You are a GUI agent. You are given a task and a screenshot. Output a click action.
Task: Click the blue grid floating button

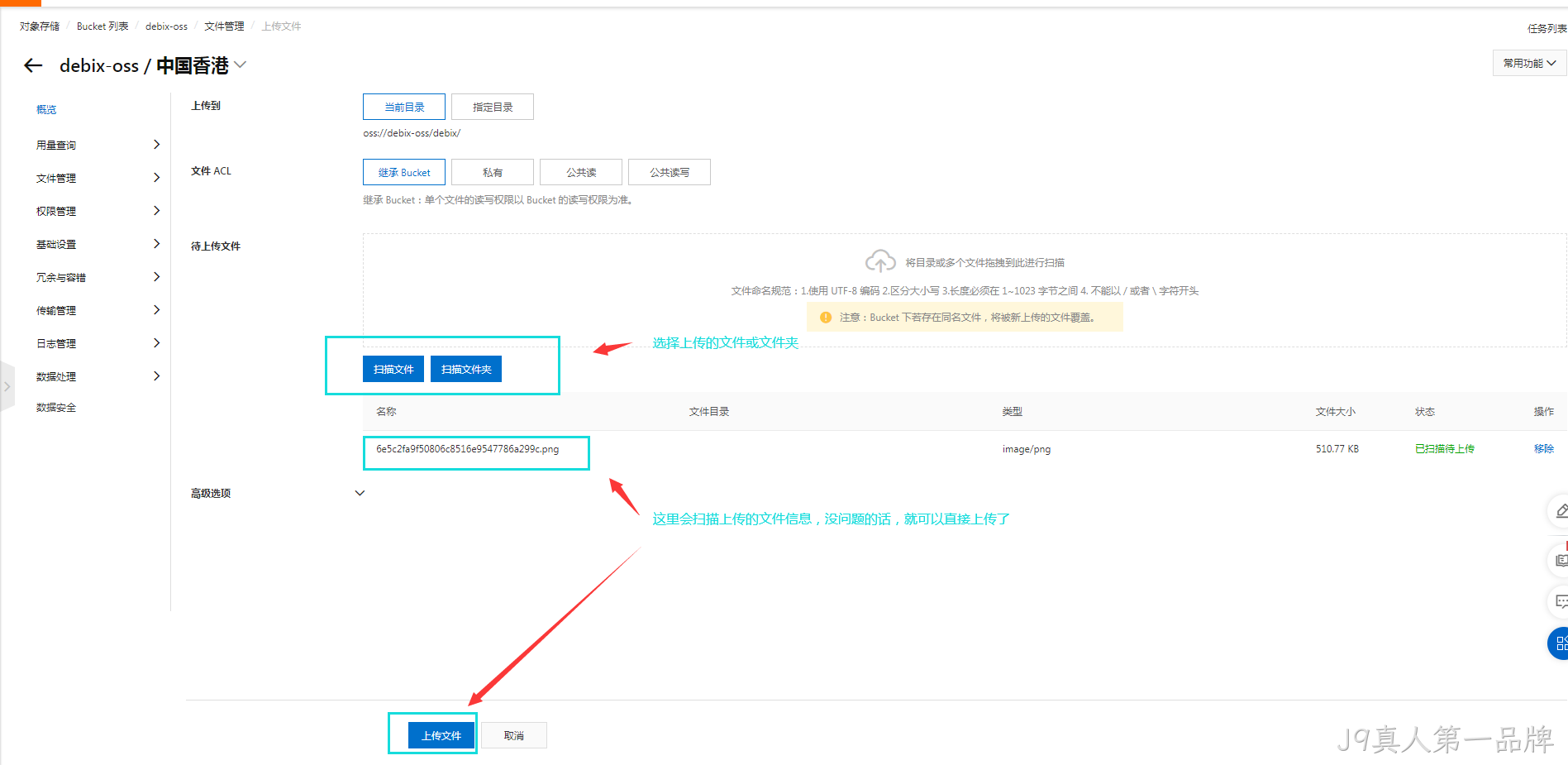1559,643
